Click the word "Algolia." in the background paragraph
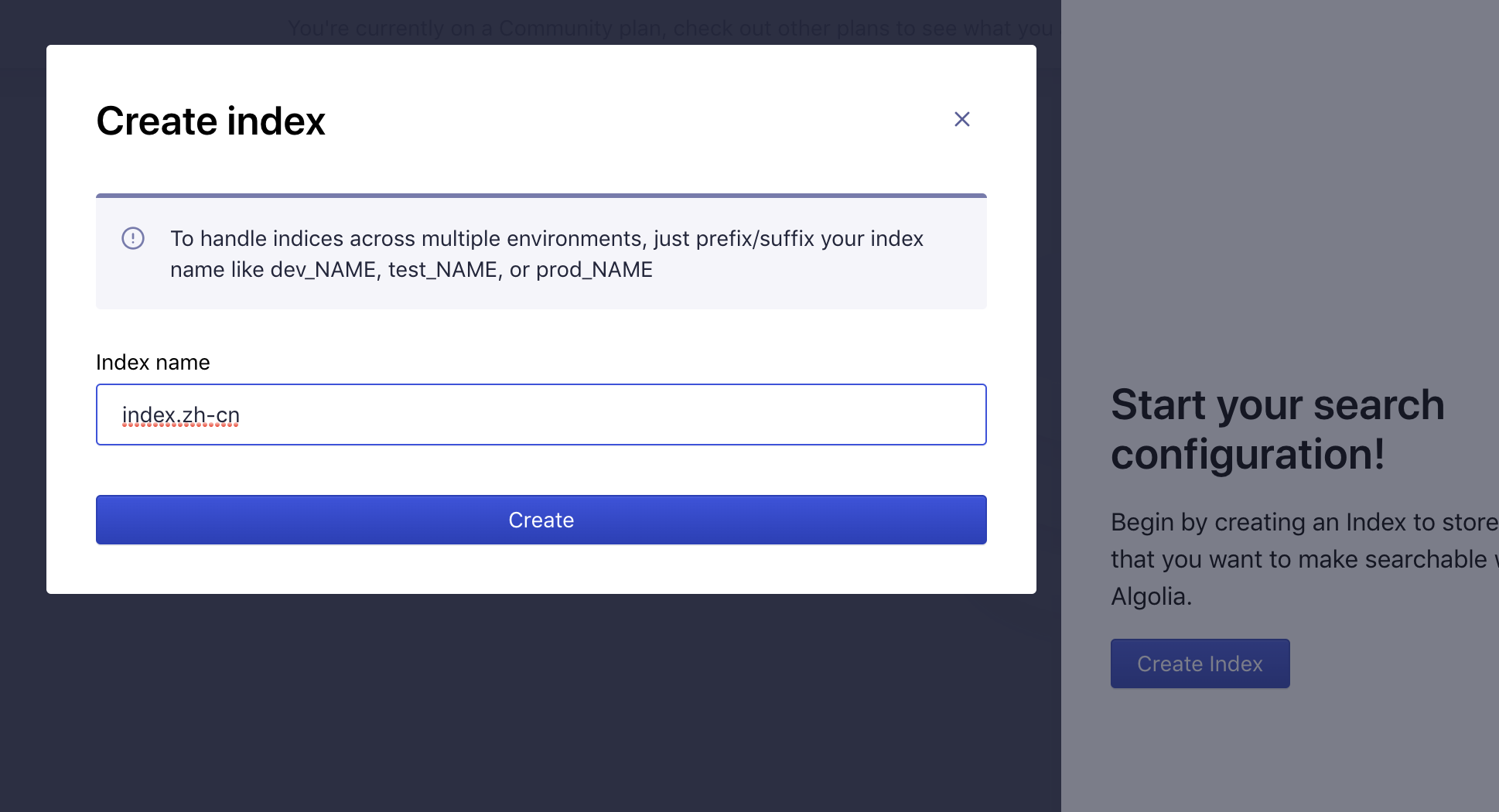 (x=1151, y=597)
